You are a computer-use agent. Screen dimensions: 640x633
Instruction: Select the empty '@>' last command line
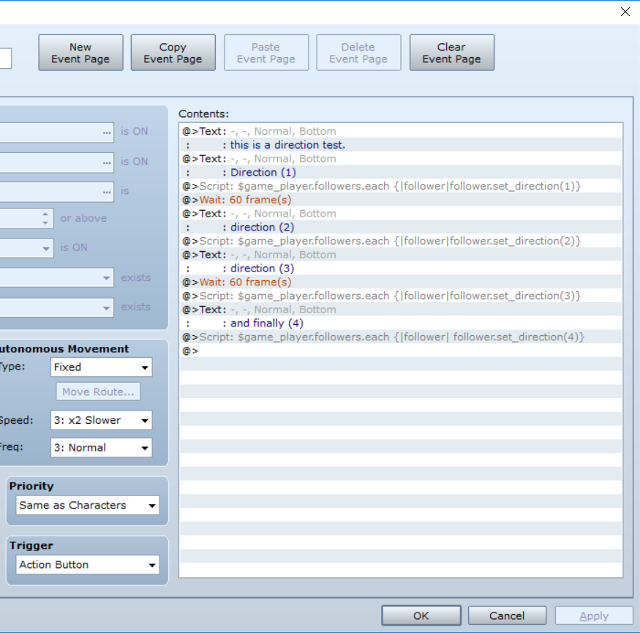[x=401, y=351]
